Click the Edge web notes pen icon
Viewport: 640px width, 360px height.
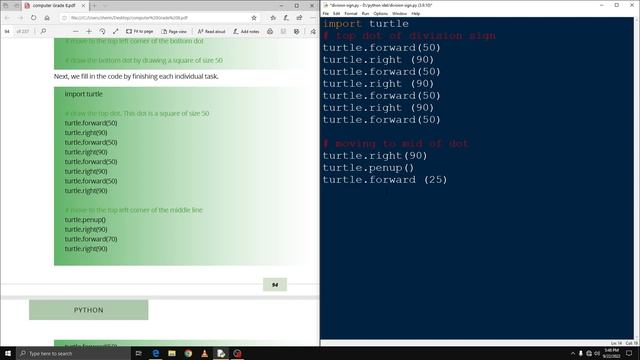coord(286,18)
